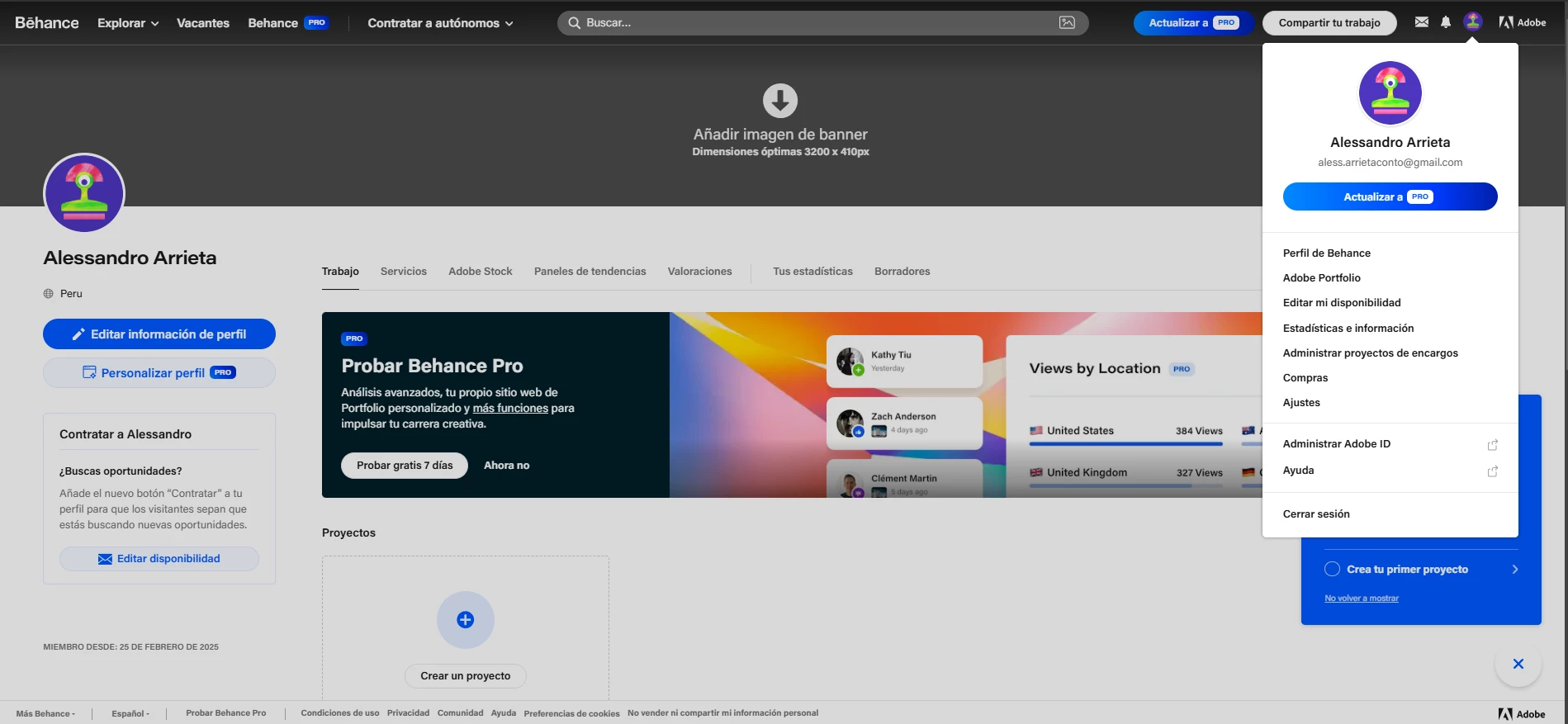The height and width of the screenshot is (724, 1568).
Task: Open Ajustes in the account menu
Action: [x=1301, y=403]
